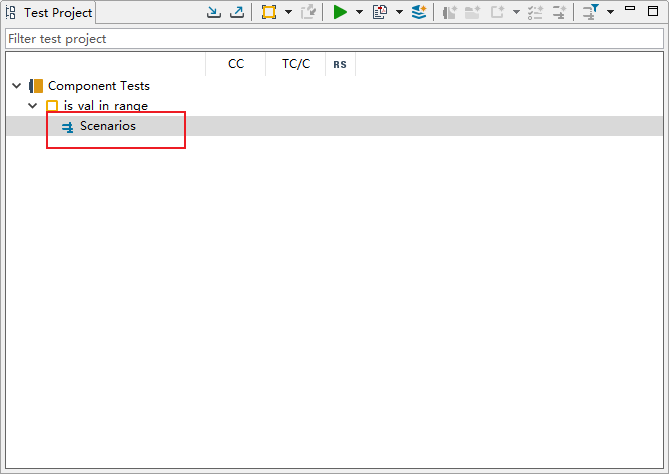
Task: Click the blue Scenarios icon in tree
Action: [67, 127]
